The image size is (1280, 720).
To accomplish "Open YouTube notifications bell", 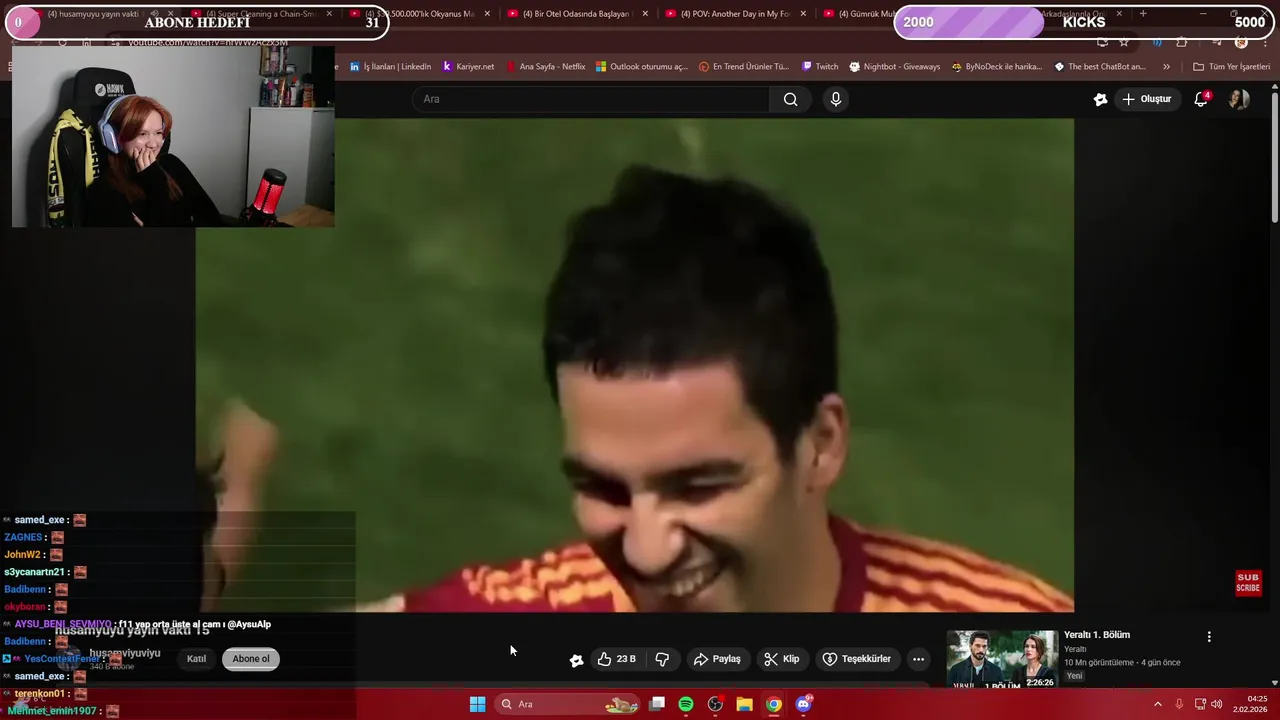I will 1201,99.
